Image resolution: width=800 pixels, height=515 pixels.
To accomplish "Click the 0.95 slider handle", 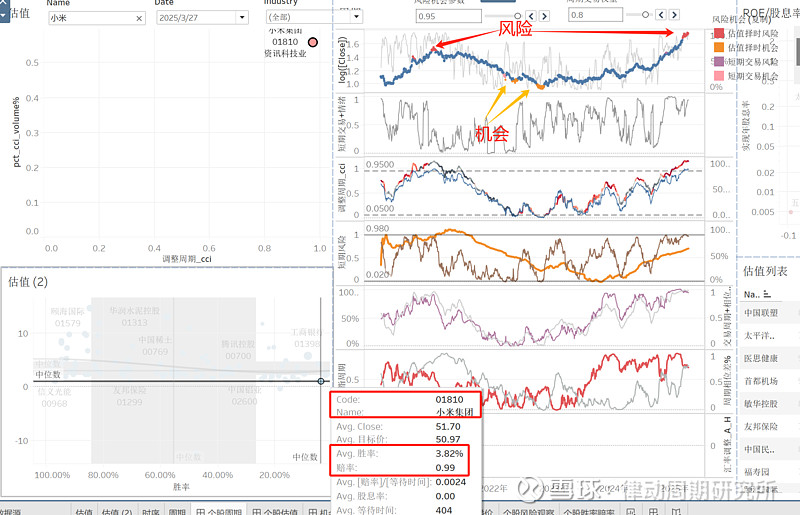I will tap(517, 16).
